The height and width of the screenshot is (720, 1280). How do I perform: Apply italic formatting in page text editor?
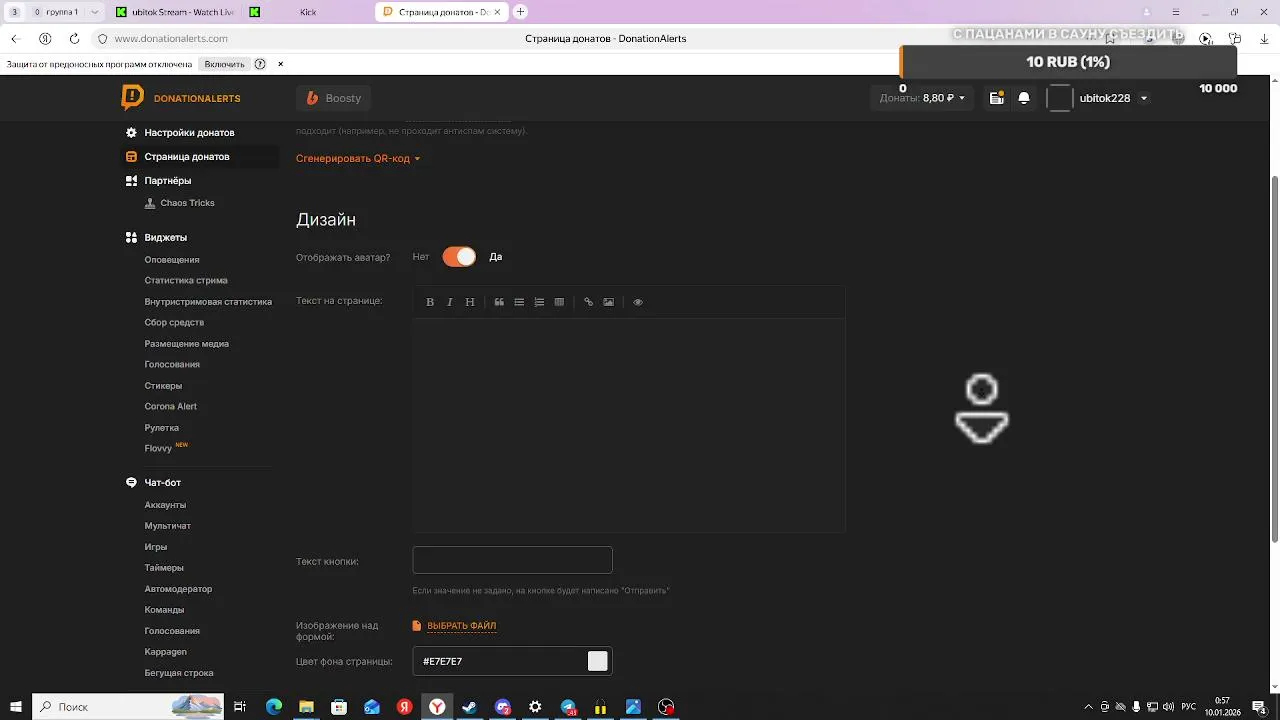450,302
